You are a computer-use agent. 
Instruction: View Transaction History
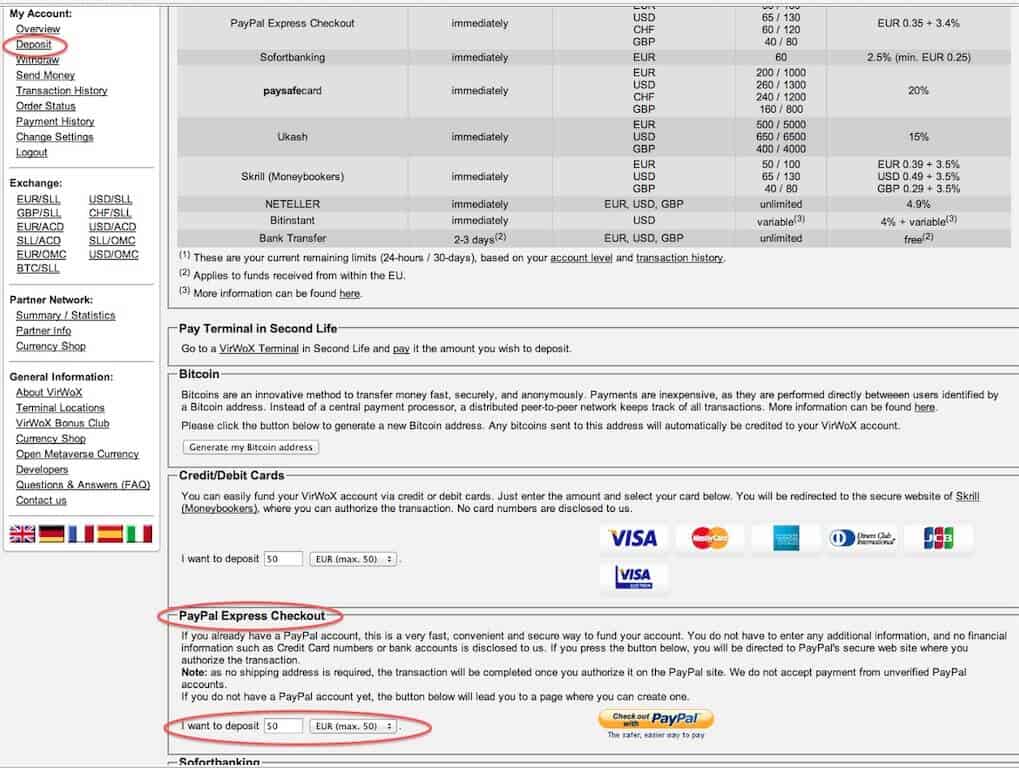(62, 91)
